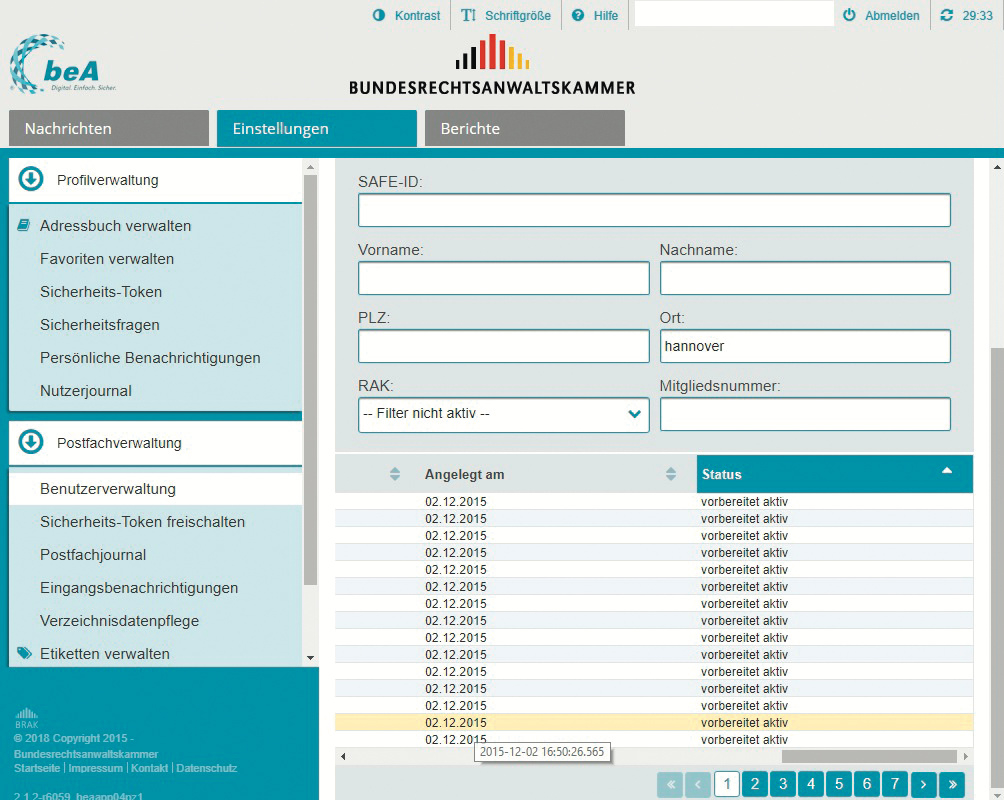
Task: Open the RAK filter dropdown
Action: 503,414
